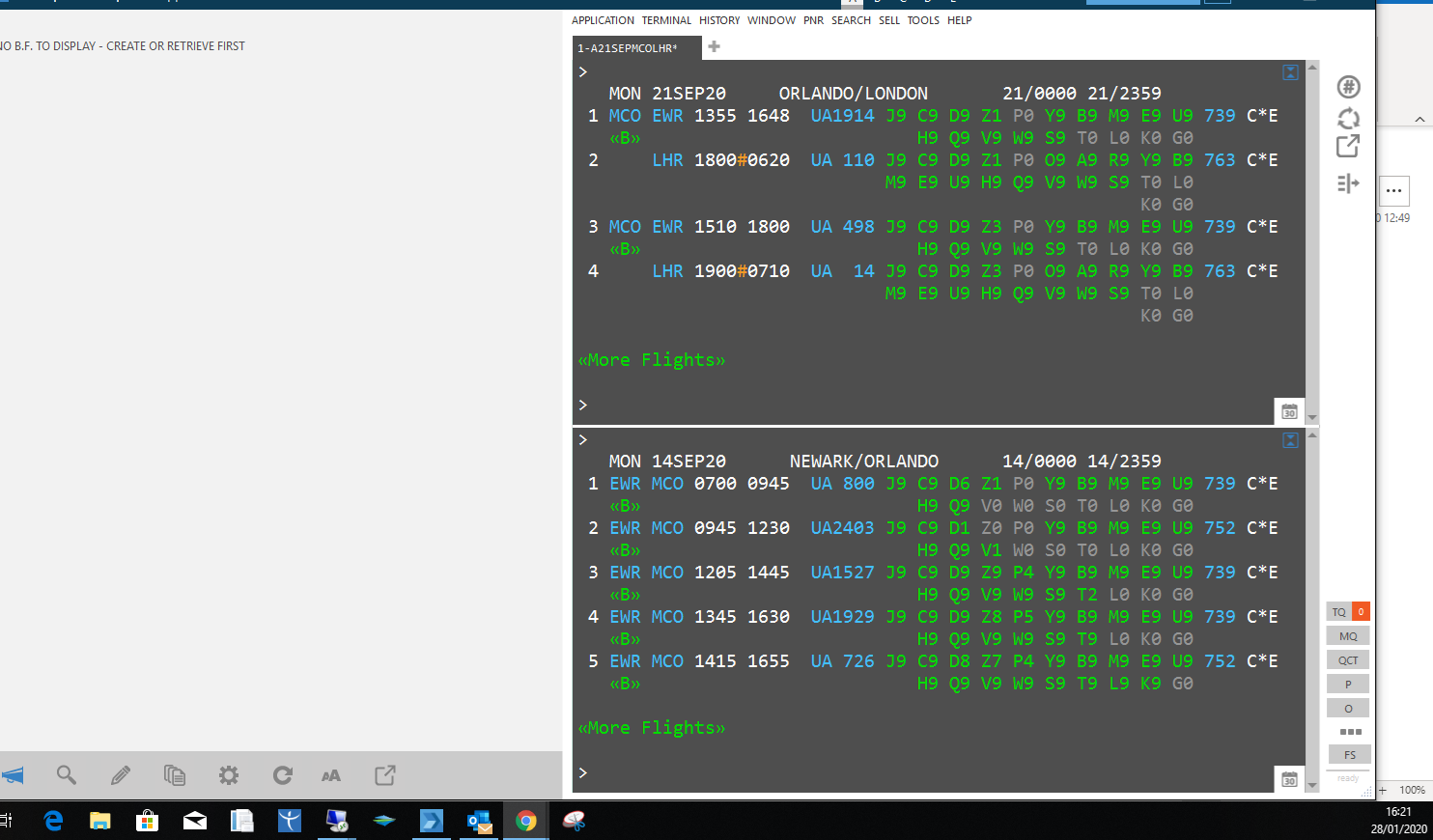Open calendar icon in the Newark/Orlando pane
Image resolution: width=1433 pixels, height=840 pixels.
point(1289,779)
